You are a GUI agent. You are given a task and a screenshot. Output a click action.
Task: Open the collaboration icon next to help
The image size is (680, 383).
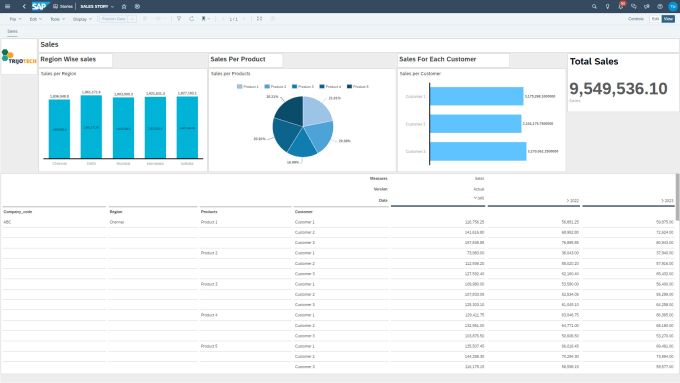(647, 7)
